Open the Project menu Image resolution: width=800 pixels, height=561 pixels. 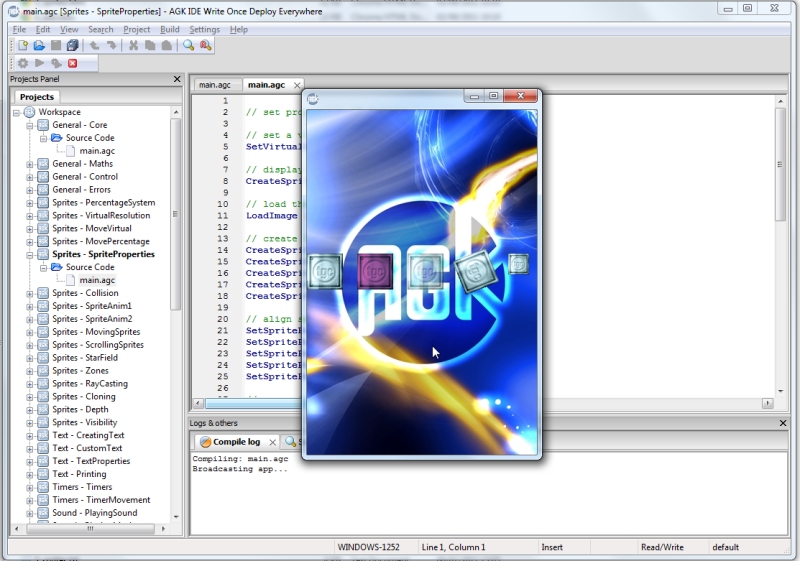click(x=137, y=30)
